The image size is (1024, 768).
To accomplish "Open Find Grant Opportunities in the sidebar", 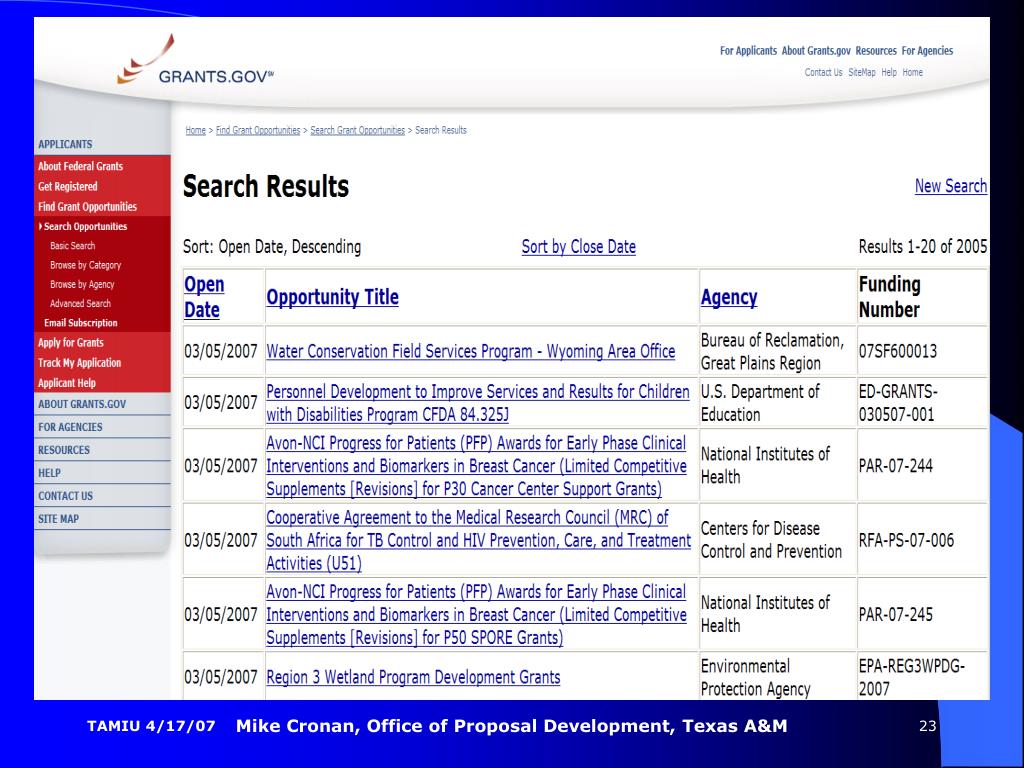I will click(x=88, y=207).
